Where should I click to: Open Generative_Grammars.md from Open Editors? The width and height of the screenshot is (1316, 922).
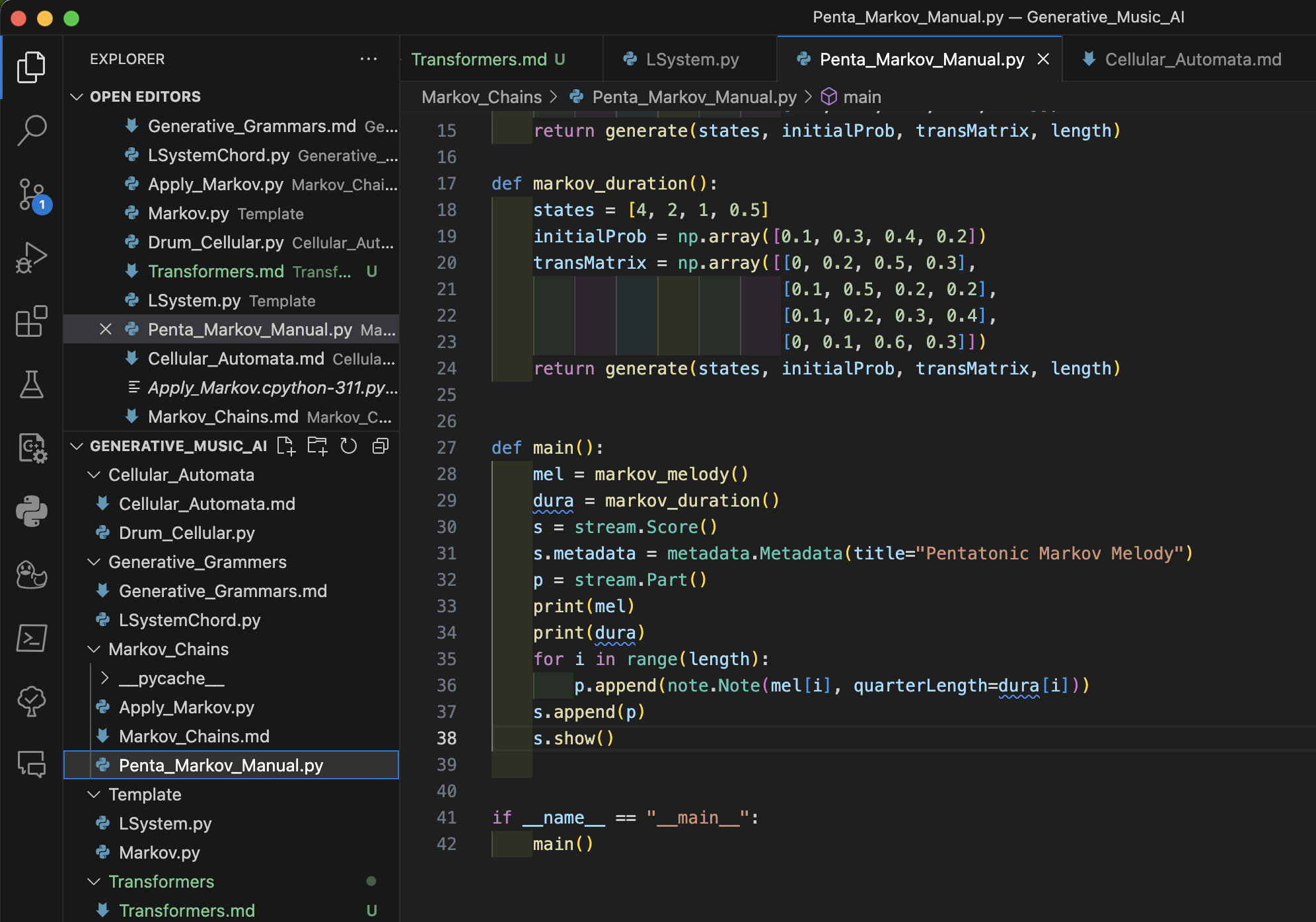click(231, 125)
